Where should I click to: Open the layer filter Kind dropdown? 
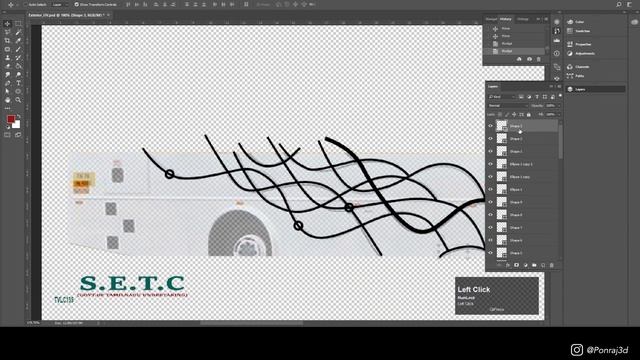point(502,97)
